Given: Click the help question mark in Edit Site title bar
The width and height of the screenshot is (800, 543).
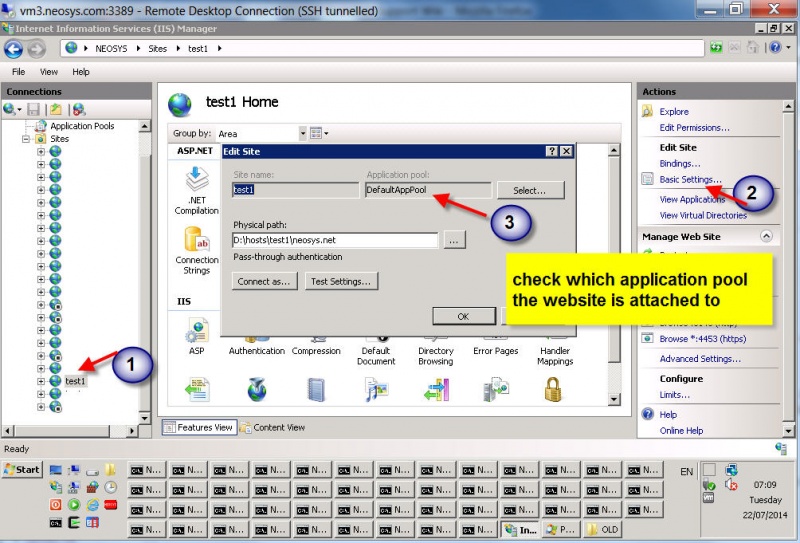Looking at the screenshot, I should click(552, 151).
